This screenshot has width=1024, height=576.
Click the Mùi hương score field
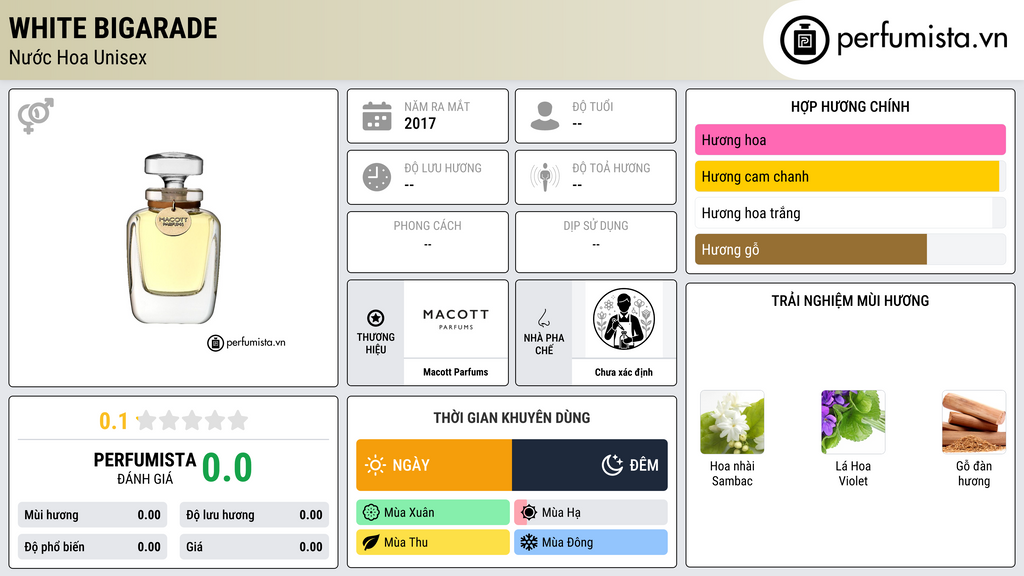(x=92, y=515)
